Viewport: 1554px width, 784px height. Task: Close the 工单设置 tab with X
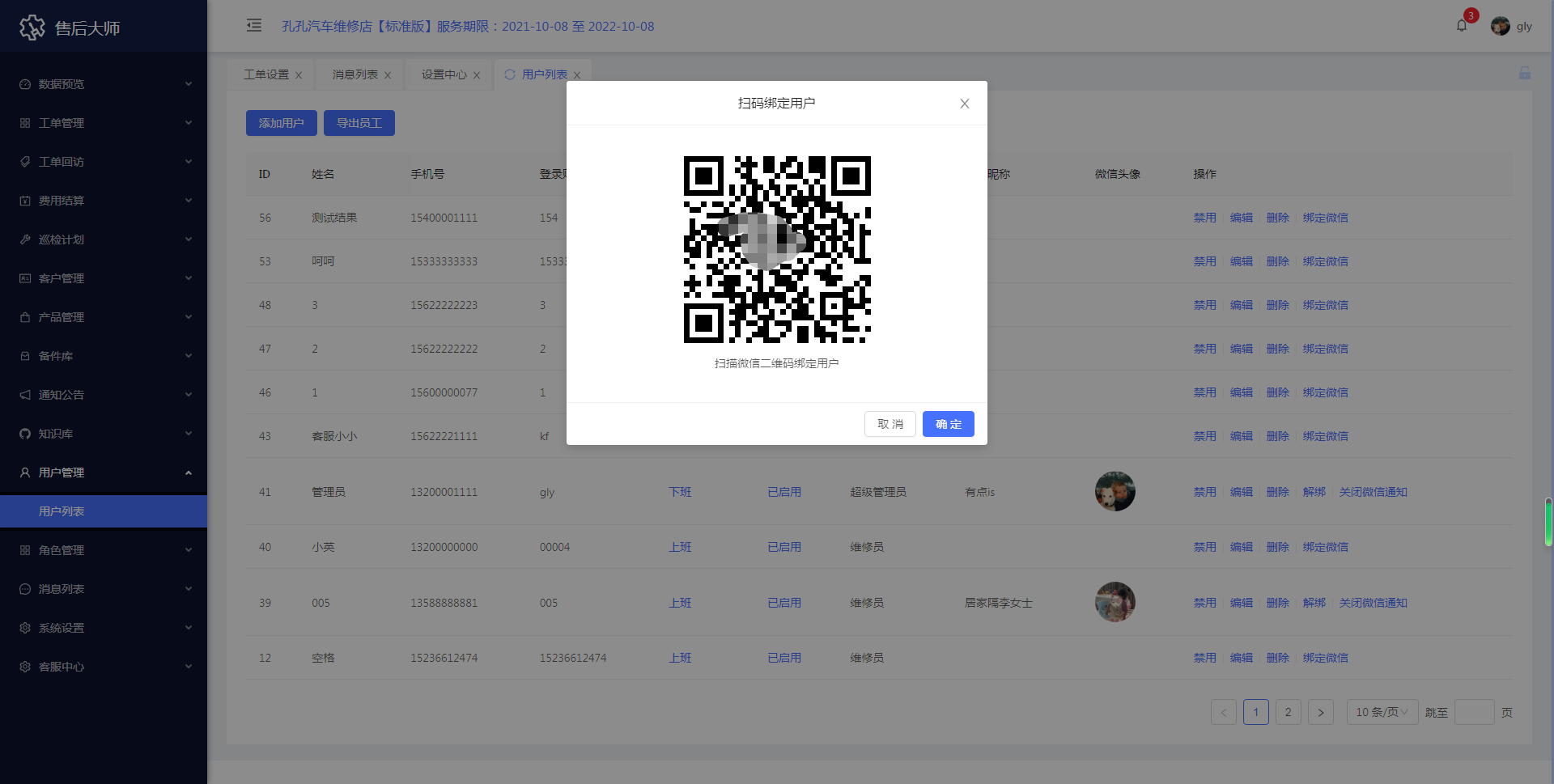[299, 75]
